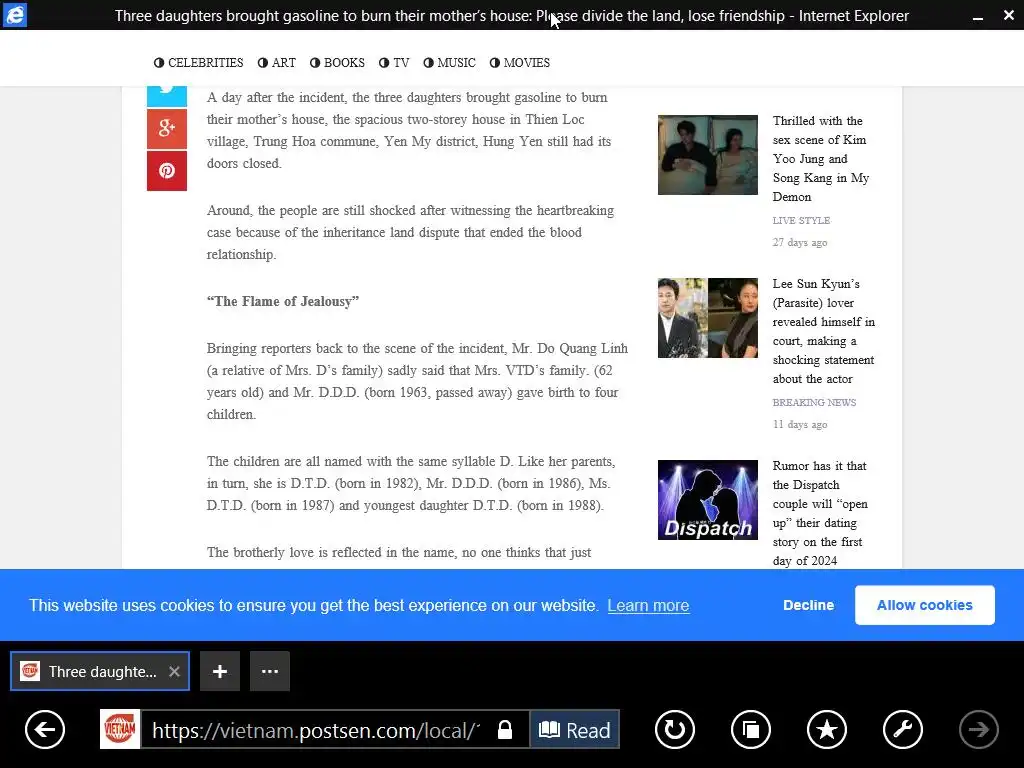
Task: Open the TV menu
Action: point(394,63)
